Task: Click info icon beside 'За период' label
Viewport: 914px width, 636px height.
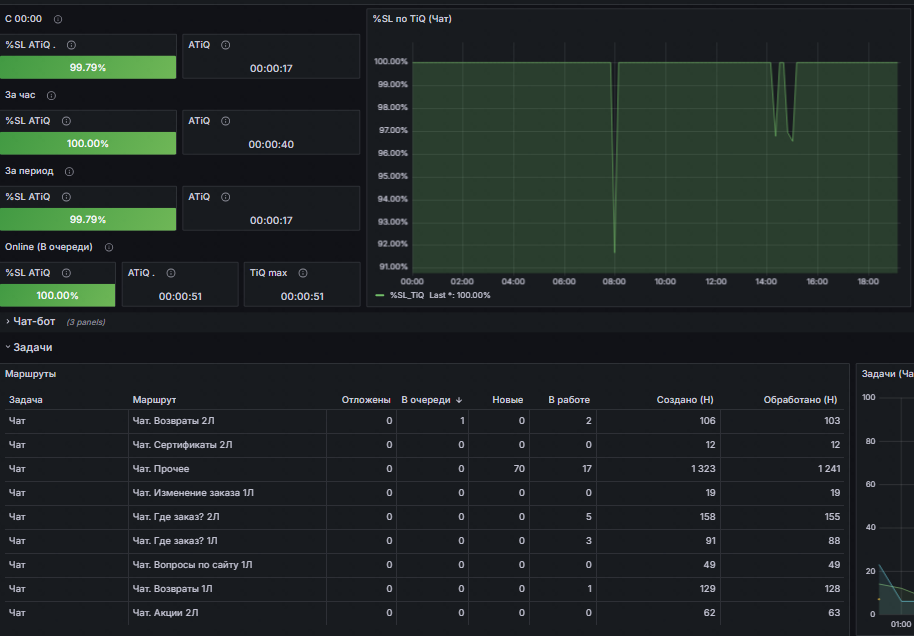Action: 69,171
